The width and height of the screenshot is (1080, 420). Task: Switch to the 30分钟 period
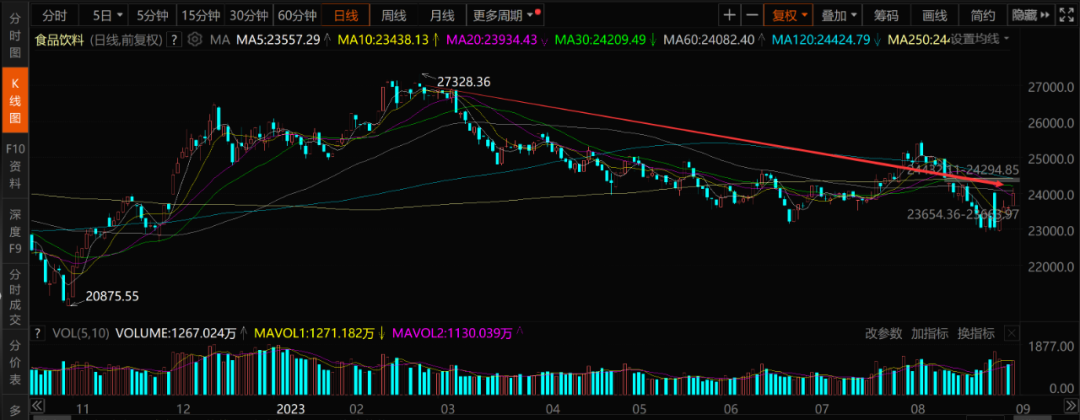[x=249, y=15]
